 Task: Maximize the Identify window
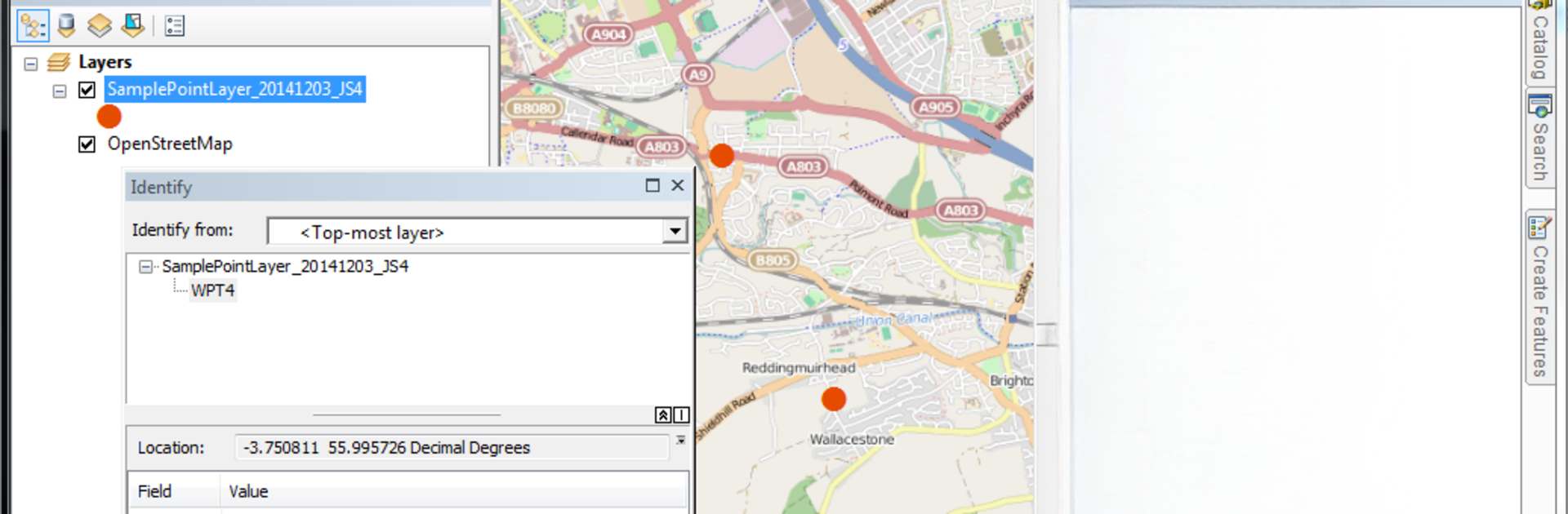pos(653,185)
